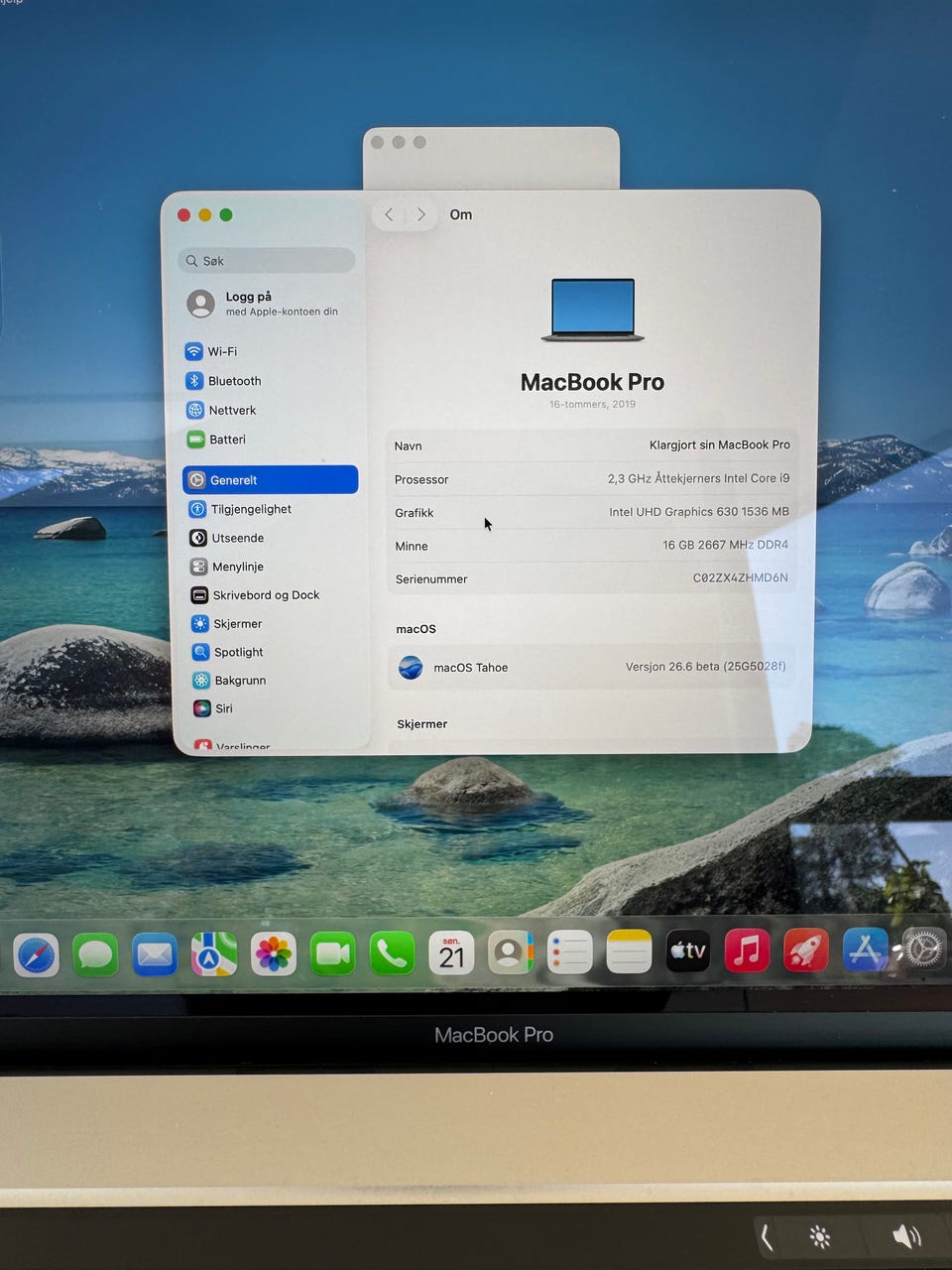Open Contacts from the Dock

511,953
